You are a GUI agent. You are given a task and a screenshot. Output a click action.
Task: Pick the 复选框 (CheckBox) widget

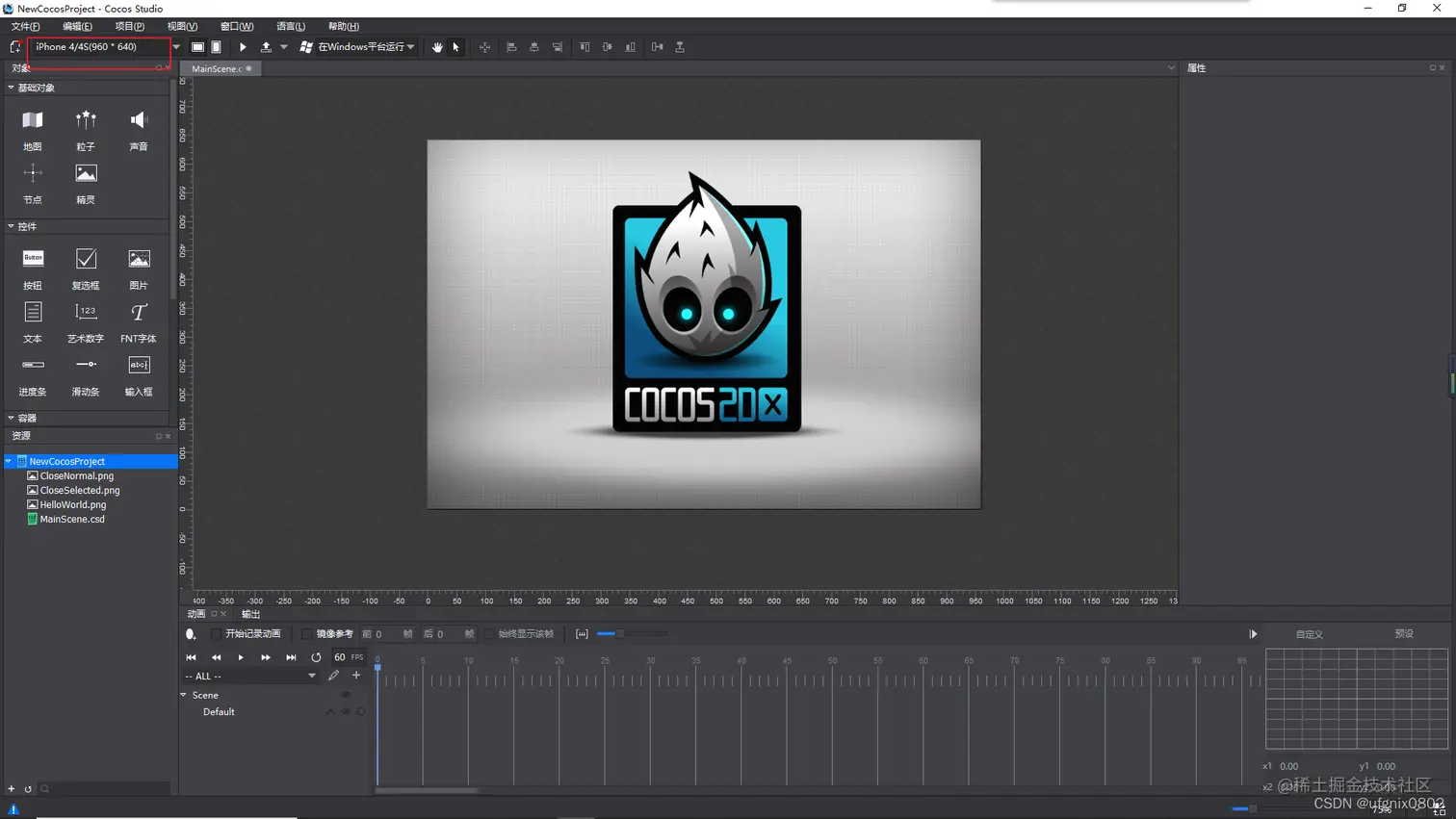point(86,258)
